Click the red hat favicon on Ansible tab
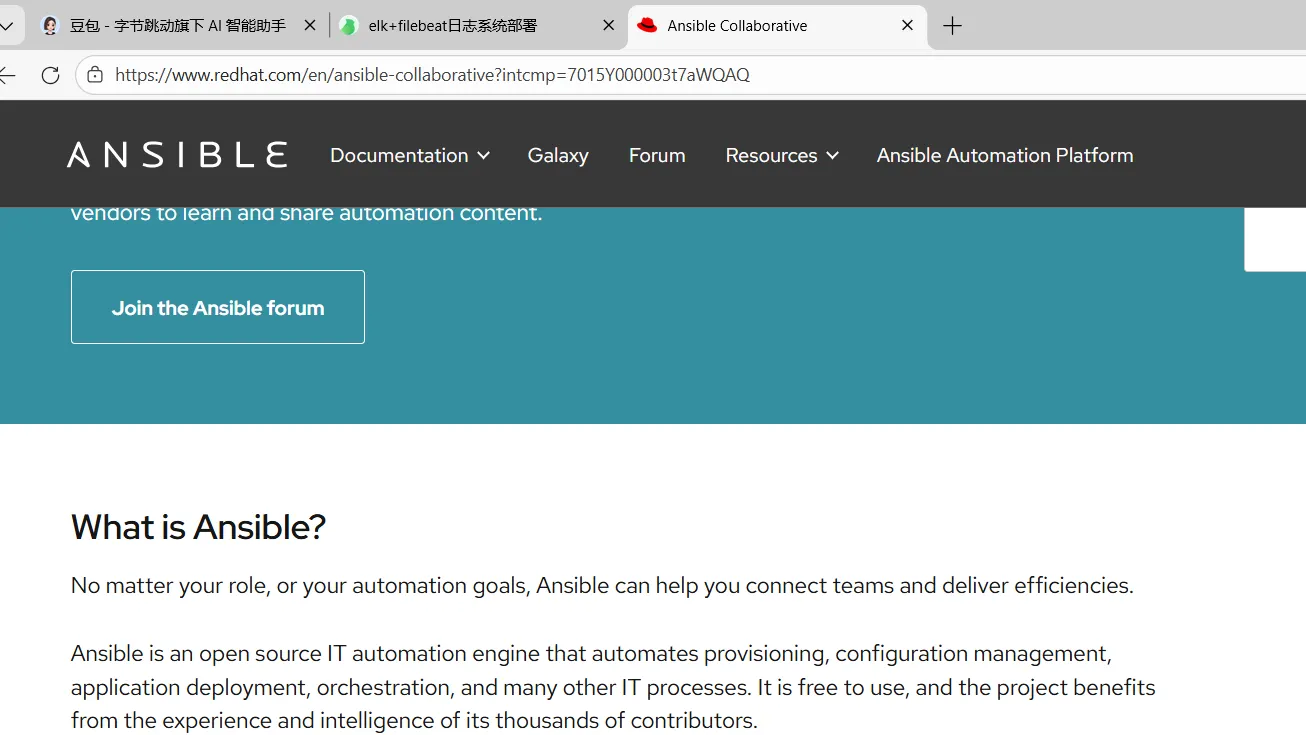This screenshot has width=1306, height=735. [648, 25]
